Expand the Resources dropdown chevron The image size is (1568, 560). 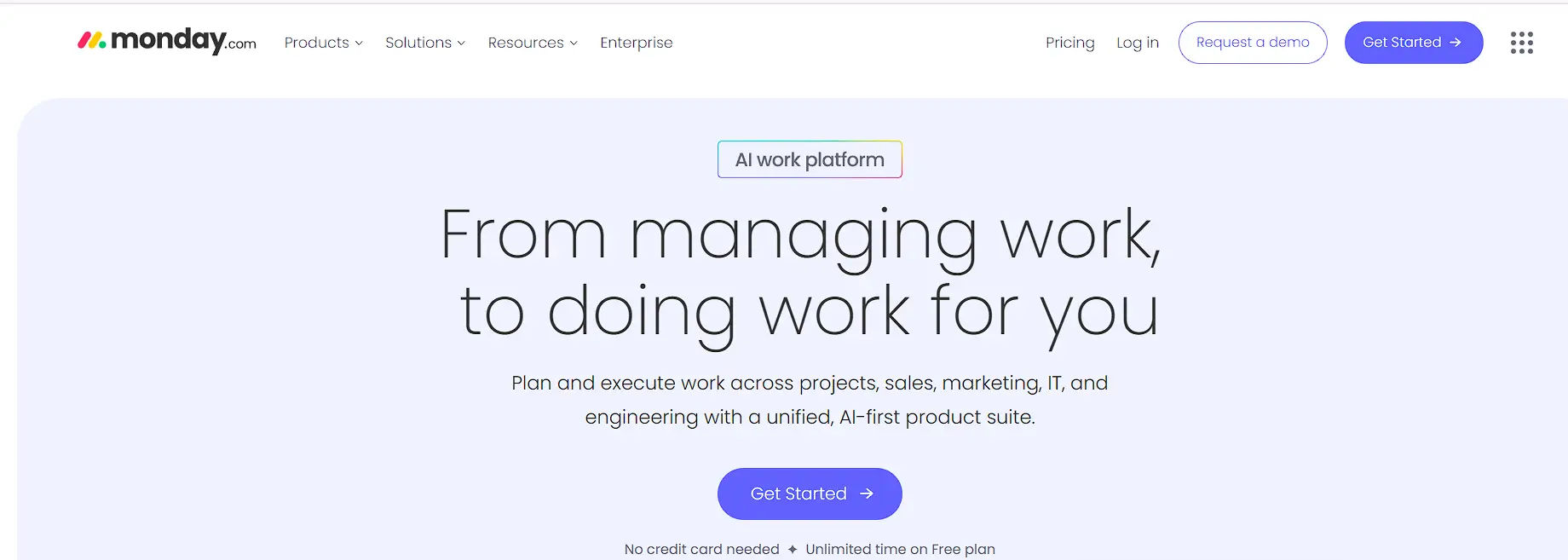[x=574, y=43]
